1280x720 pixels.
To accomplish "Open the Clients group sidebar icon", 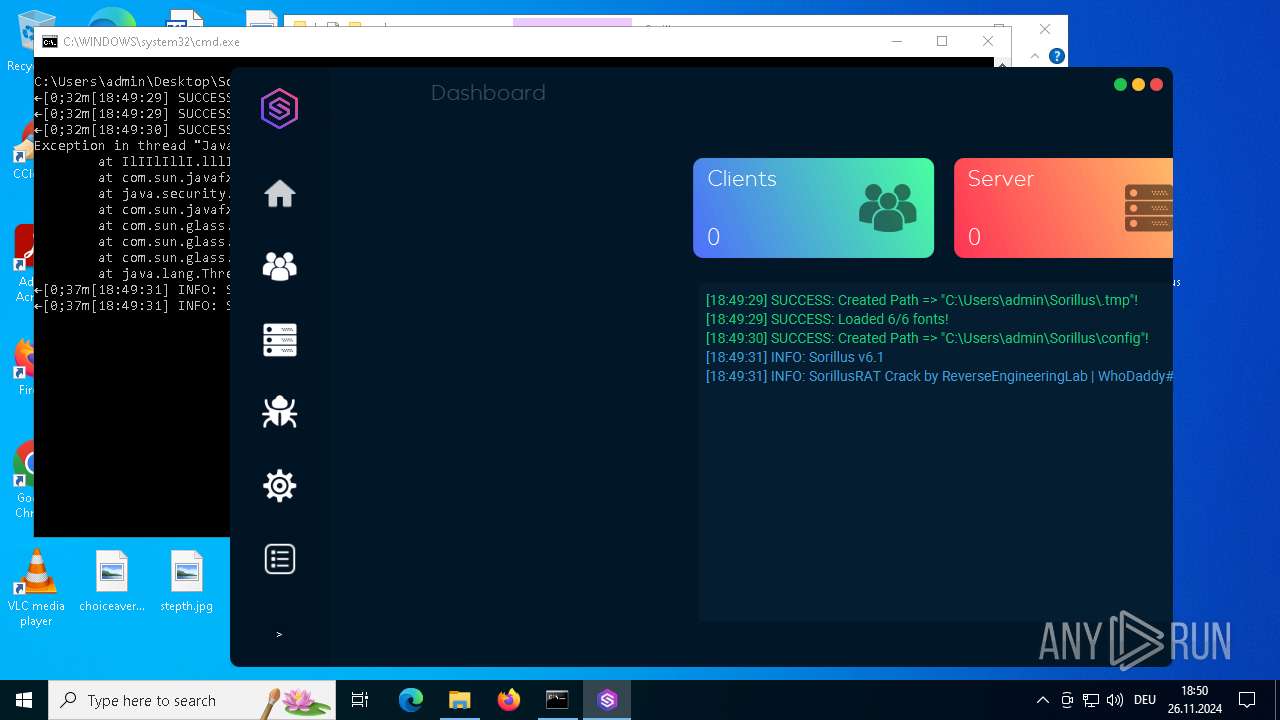I will click(280, 266).
